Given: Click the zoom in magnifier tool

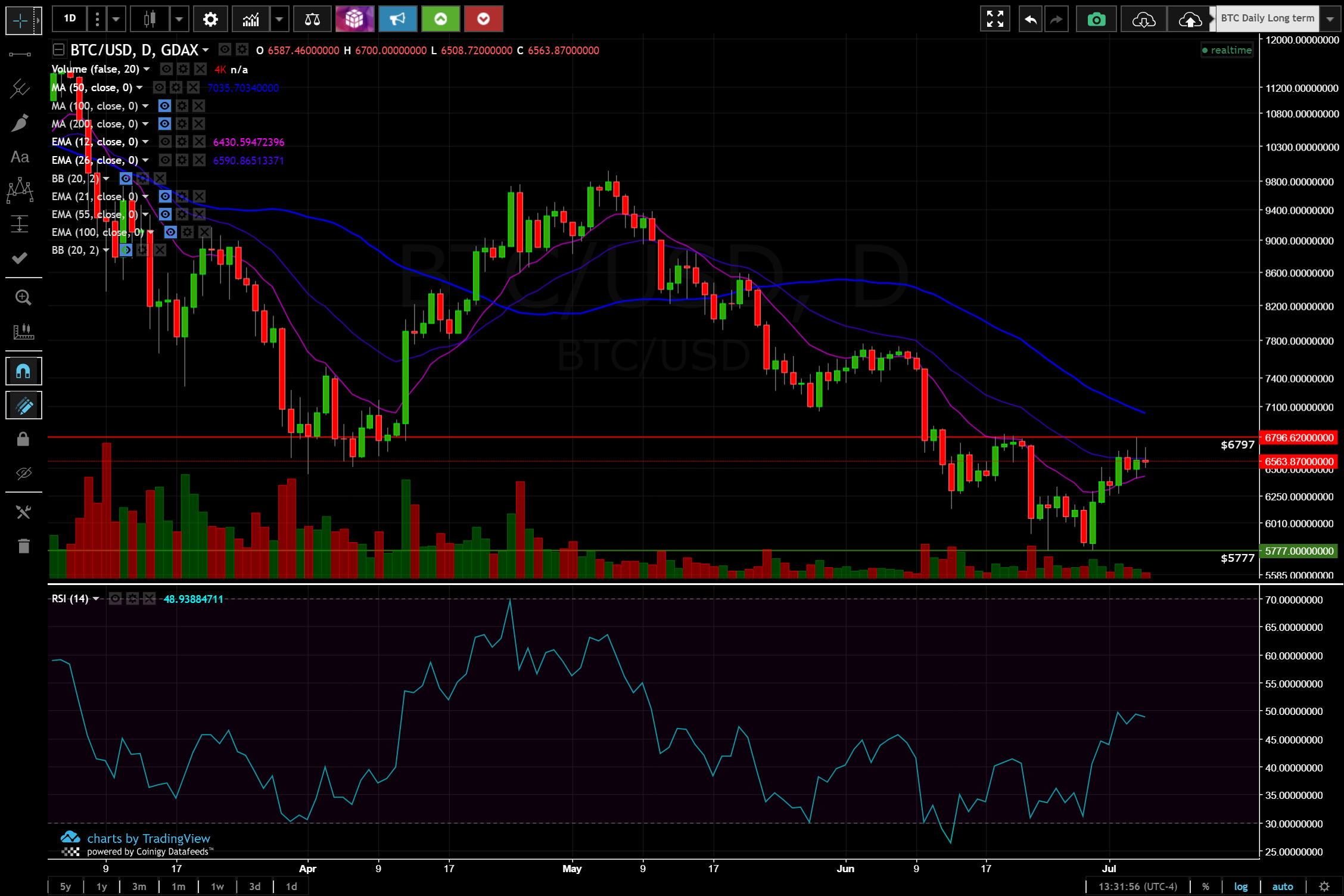Looking at the screenshot, I should (23, 297).
